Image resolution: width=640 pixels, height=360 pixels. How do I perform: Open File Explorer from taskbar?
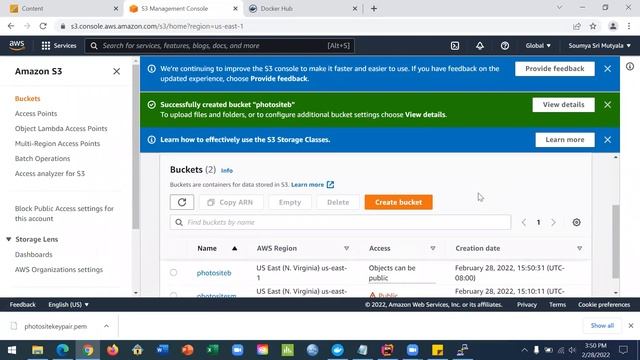pyautogui.click(x=38, y=350)
